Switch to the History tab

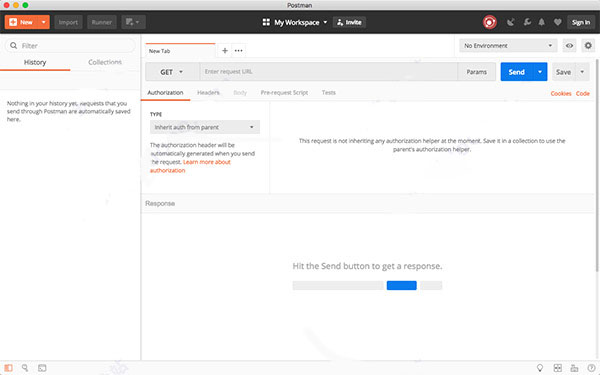(x=35, y=62)
